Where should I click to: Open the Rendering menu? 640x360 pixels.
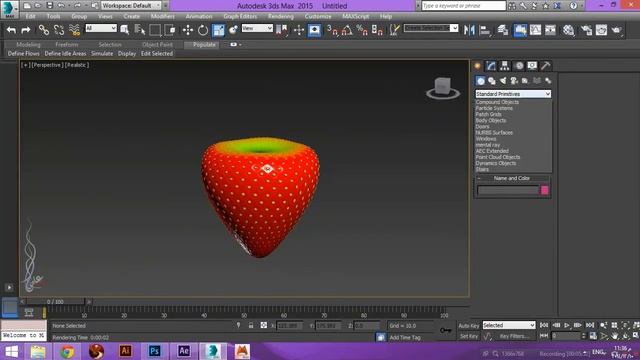click(280, 16)
